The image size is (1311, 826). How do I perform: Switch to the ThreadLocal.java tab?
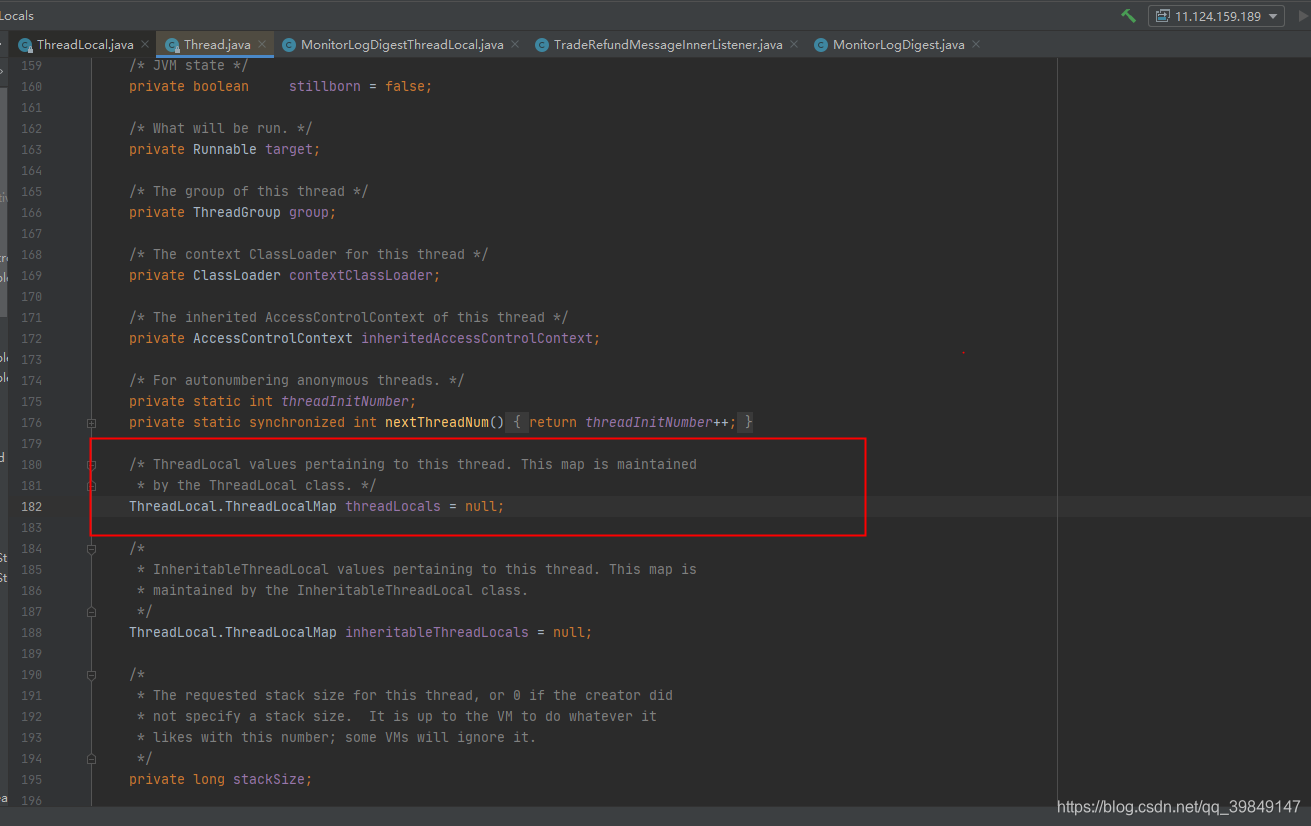(85, 45)
